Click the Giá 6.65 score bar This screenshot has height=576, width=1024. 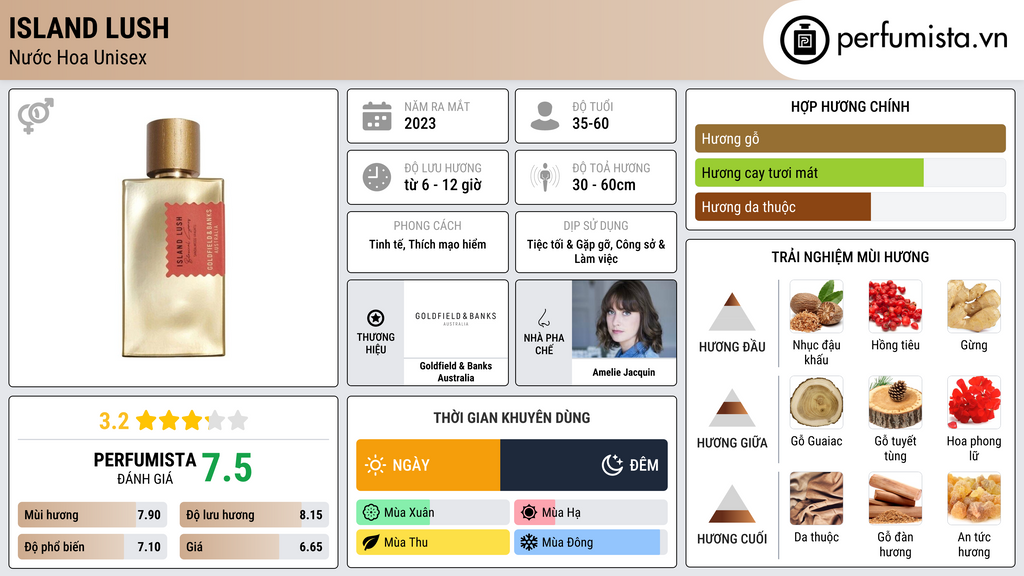(254, 547)
